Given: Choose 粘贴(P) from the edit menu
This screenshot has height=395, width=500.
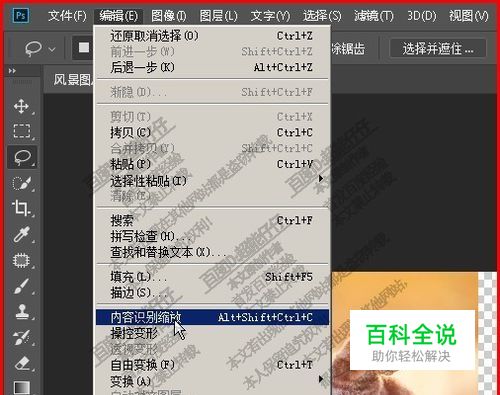Looking at the screenshot, I should pos(212,164).
